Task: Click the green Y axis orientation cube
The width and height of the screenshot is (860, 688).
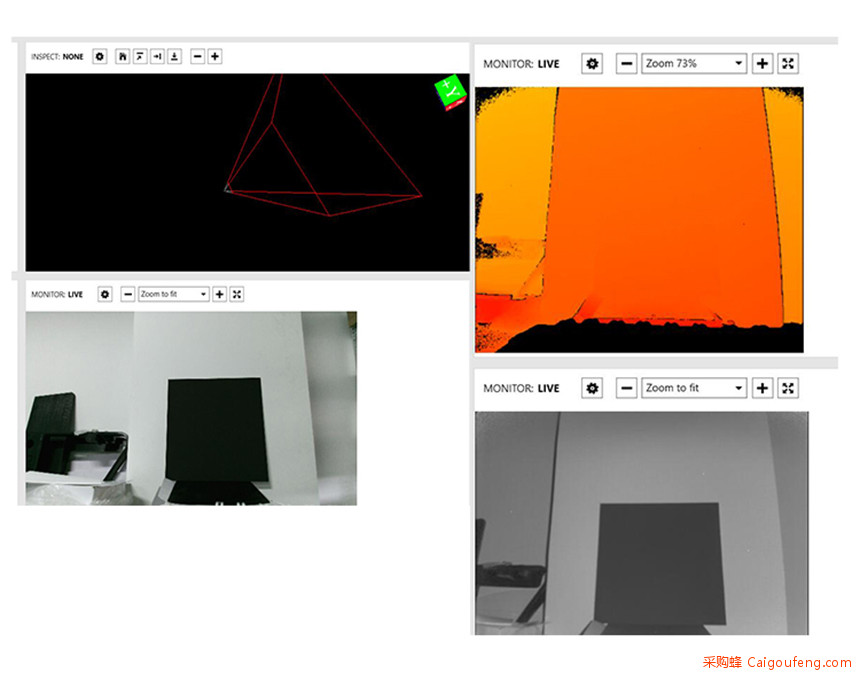Action: [451, 92]
